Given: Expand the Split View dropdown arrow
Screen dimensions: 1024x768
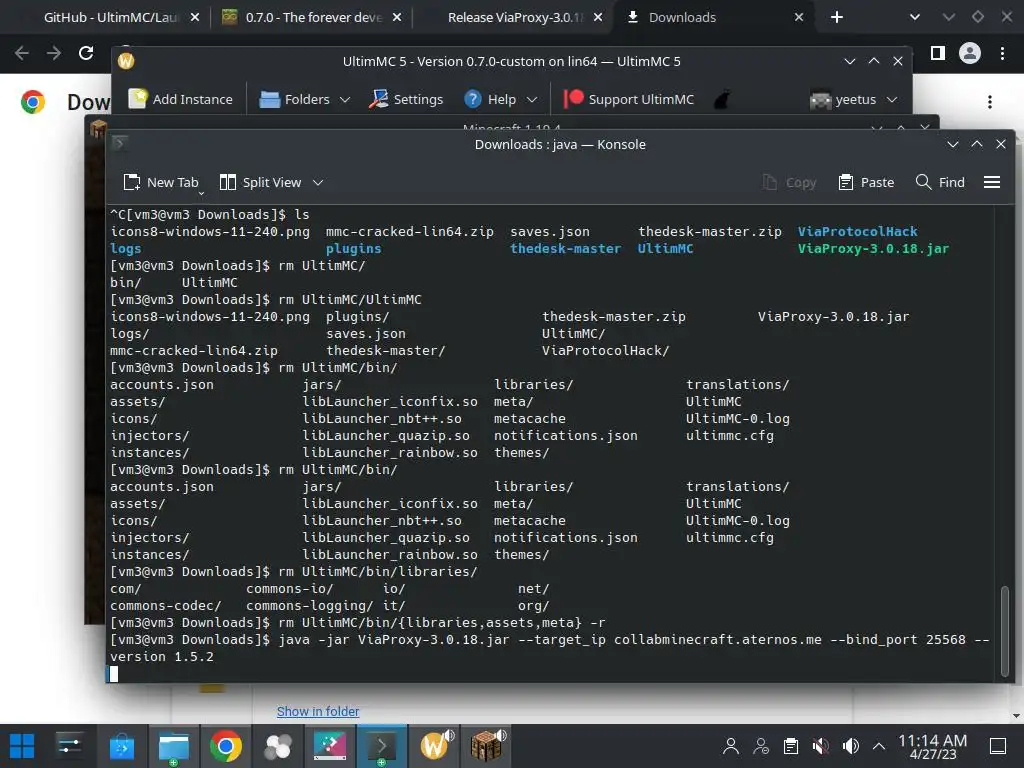Looking at the screenshot, I should pyautogui.click(x=318, y=183).
